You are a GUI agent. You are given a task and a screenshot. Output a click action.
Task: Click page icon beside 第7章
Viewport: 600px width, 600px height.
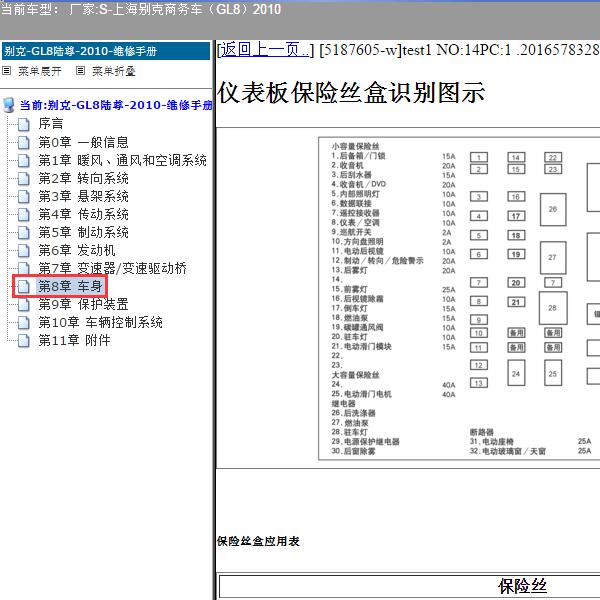[x=24, y=268]
